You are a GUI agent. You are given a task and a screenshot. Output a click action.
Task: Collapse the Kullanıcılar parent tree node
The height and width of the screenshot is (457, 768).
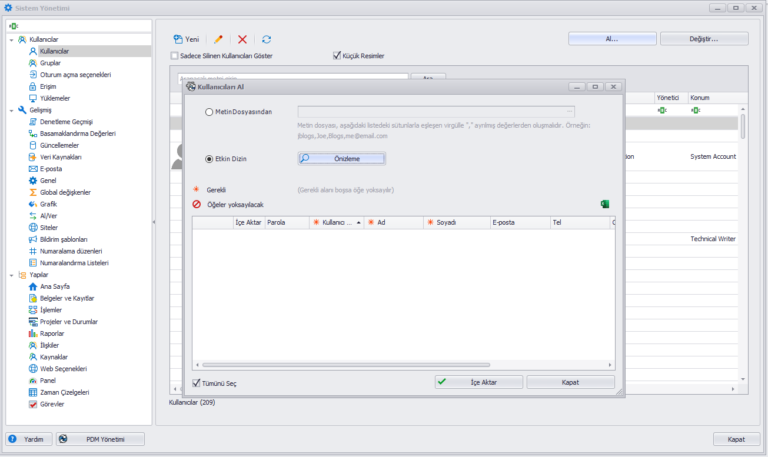10,39
